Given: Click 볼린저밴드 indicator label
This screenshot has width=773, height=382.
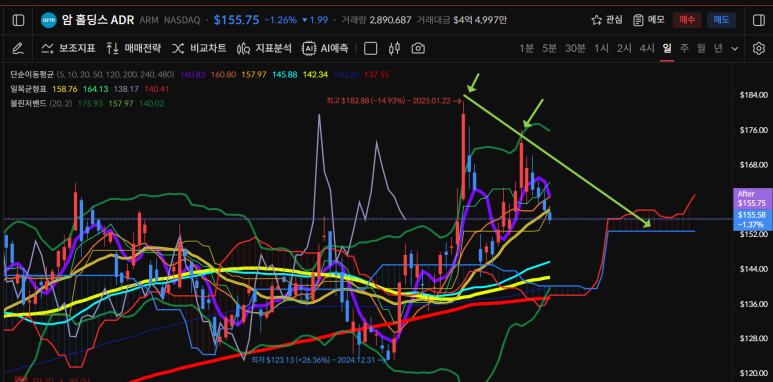Looking at the screenshot, I should 29,104.
